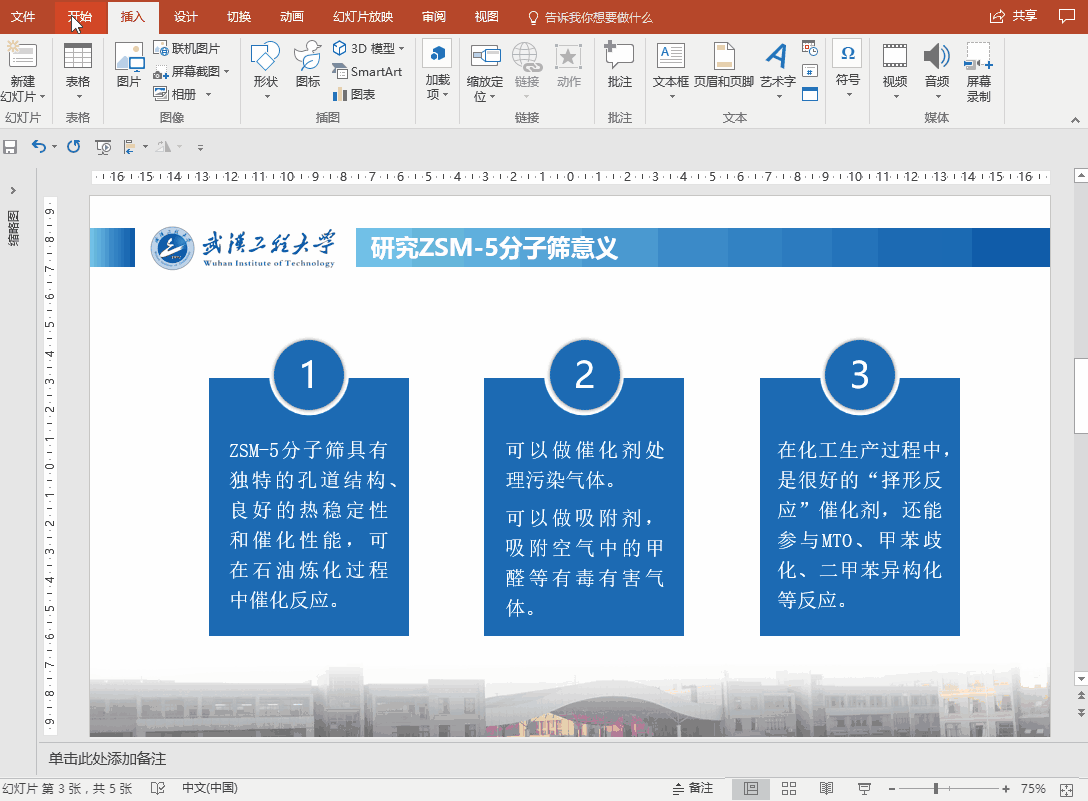Expand the 3D 模型 dropdown arrow
The width and height of the screenshot is (1088, 801).
pyautogui.click(x=402, y=49)
